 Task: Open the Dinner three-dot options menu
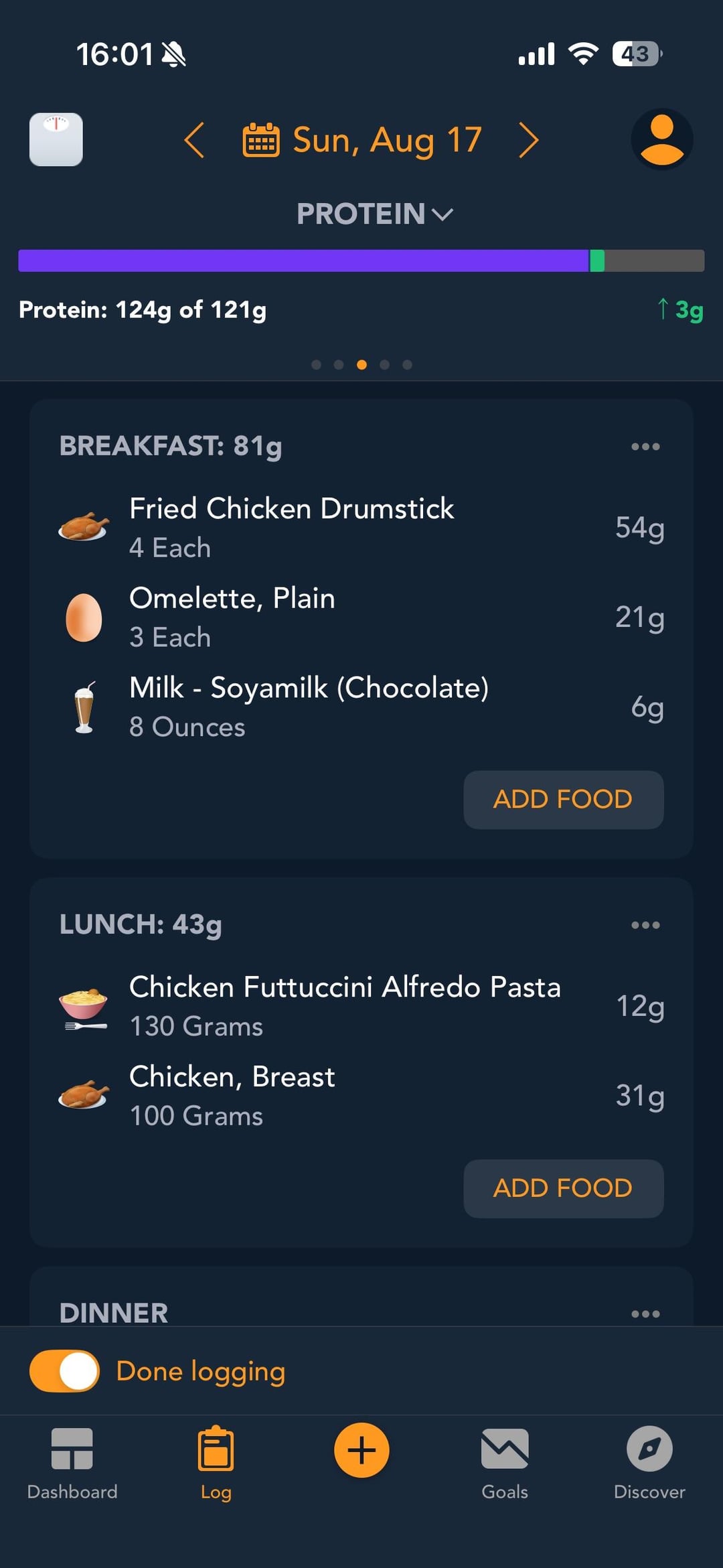click(645, 1313)
